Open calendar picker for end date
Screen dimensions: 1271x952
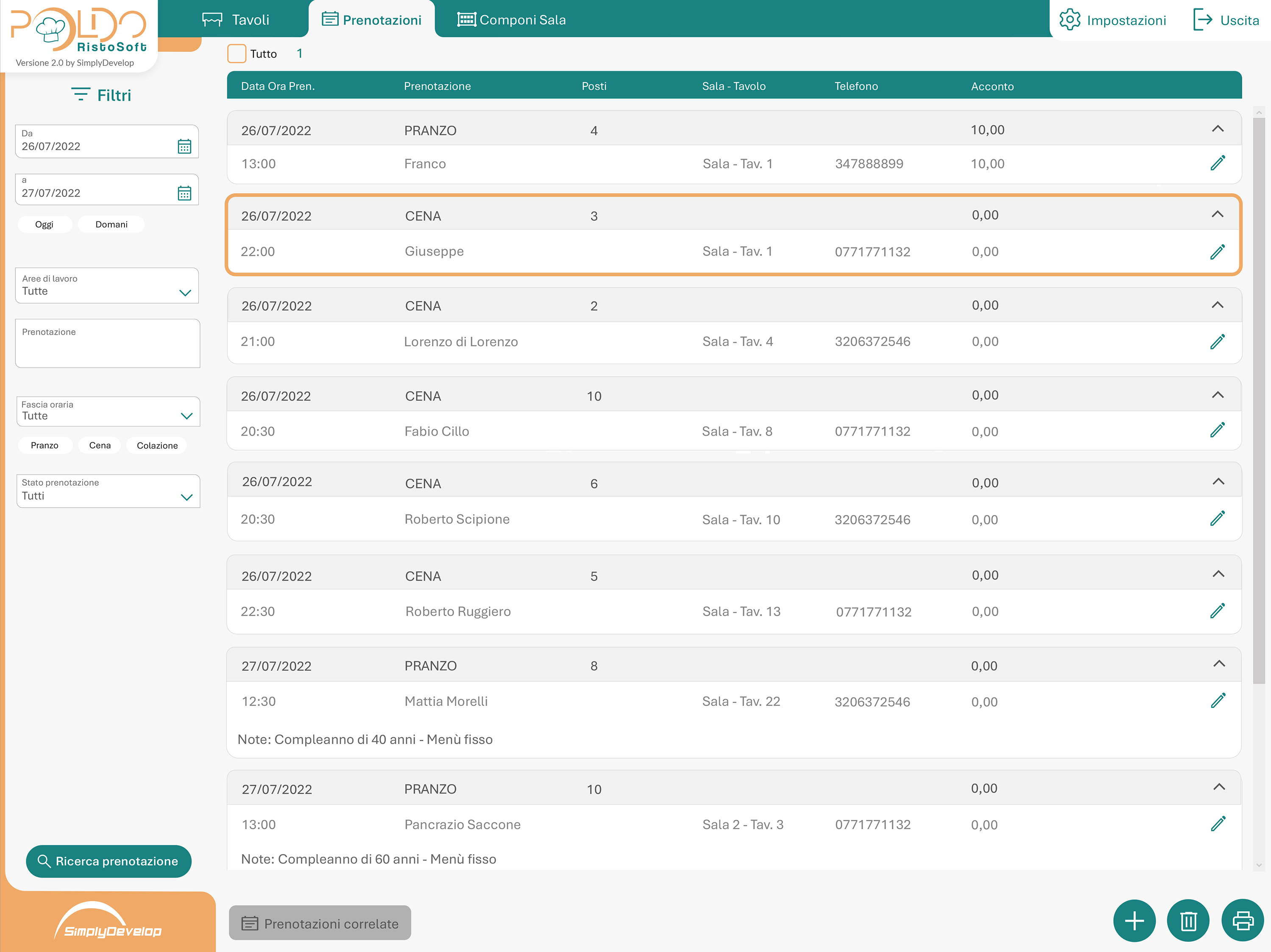pyautogui.click(x=184, y=193)
